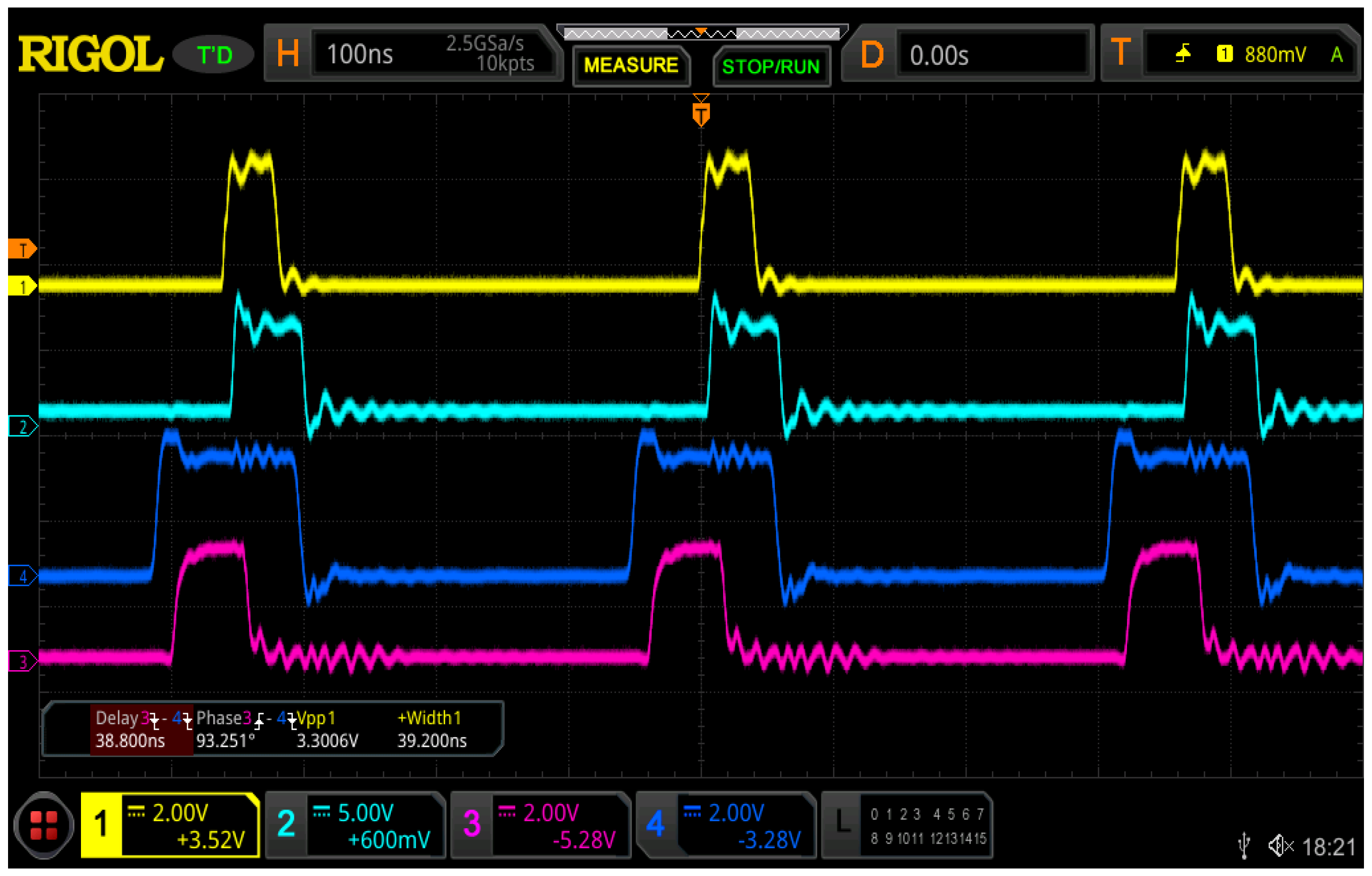Click the orange H horizontal label

[288, 54]
